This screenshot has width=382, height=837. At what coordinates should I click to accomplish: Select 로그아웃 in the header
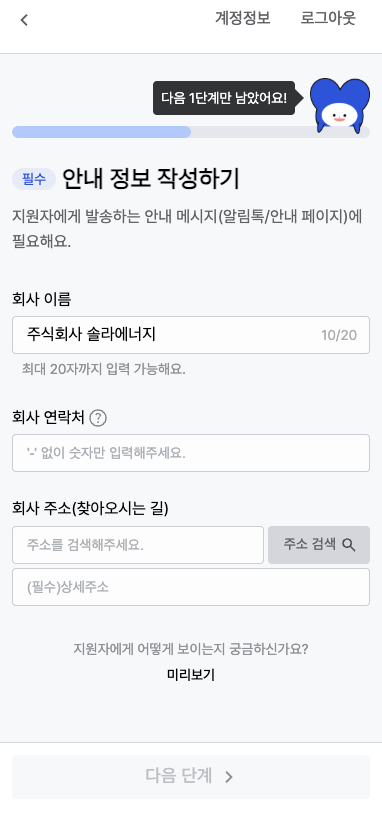328,19
